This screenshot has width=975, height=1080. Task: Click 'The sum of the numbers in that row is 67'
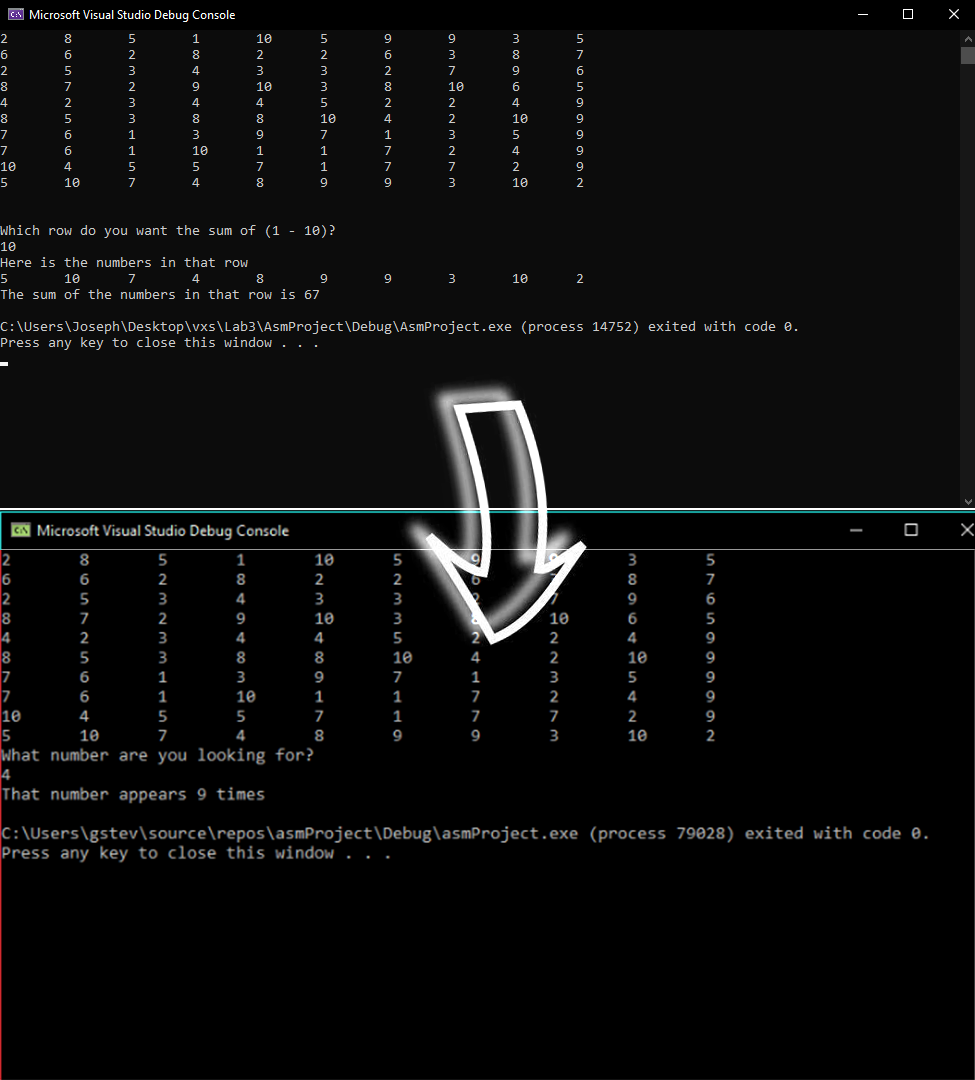point(160,295)
